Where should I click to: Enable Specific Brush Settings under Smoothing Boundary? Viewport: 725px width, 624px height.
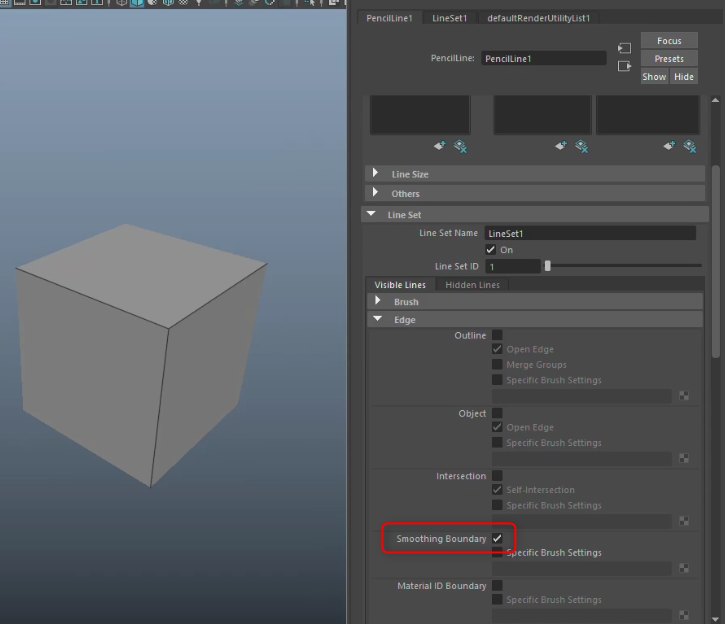(497, 552)
